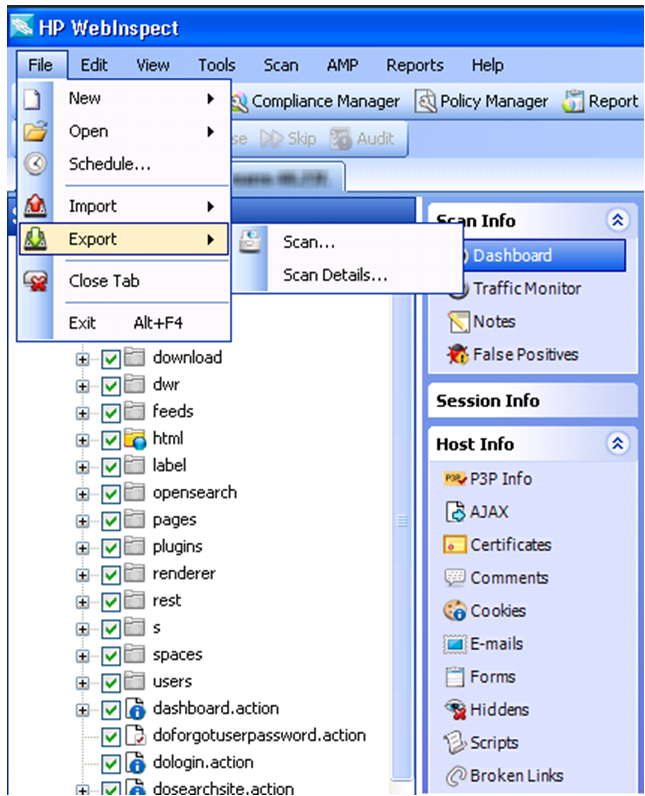Click the Scripts scroll icon
Image resolution: width=645 pixels, height=796 pixels.
tap(455, 743)
